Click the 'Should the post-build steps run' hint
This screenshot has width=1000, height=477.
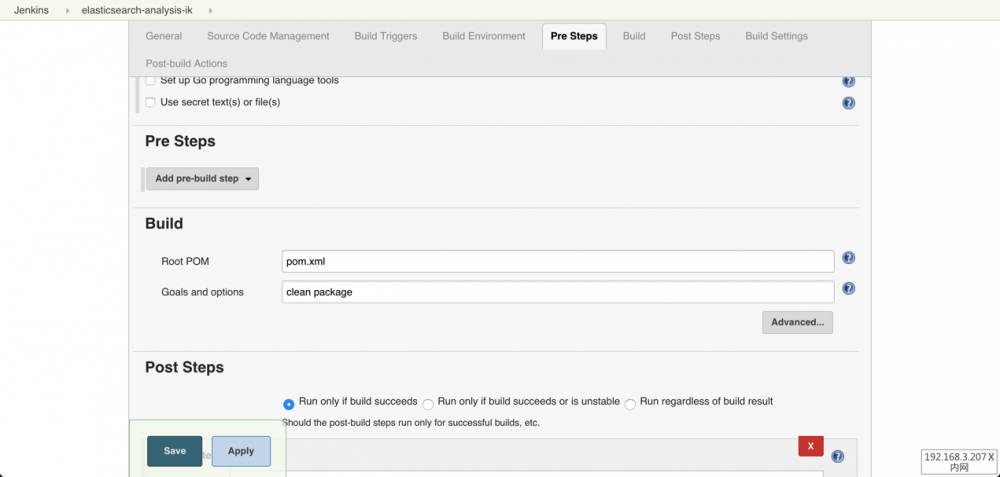(x=411, y=422)
